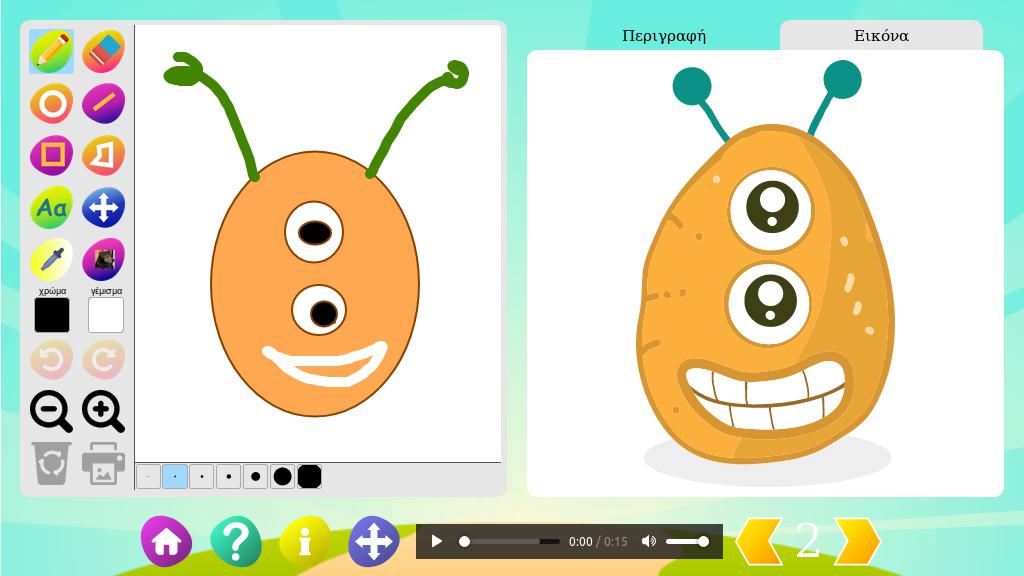
Task: Zoom out of the canvas
Action: coord(51,411)
